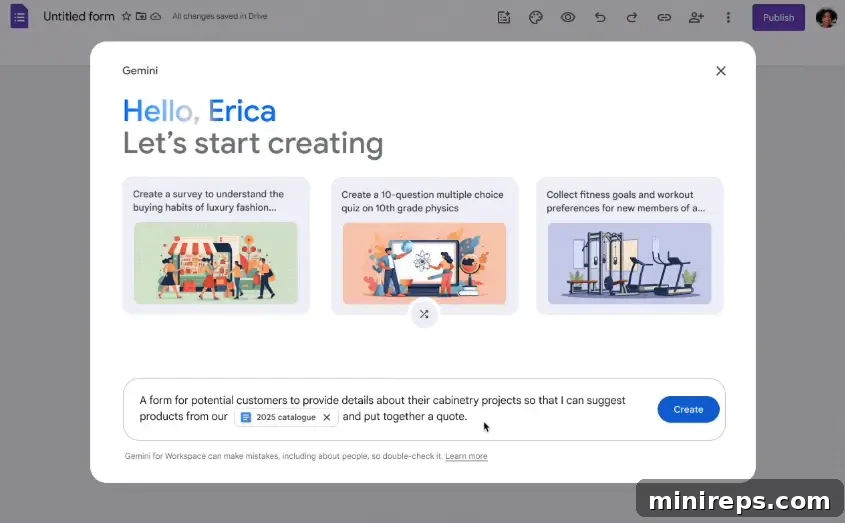Image resolution: width=845 pixels, height=523 pixels.
Task: Check cloud save status icon
Action: [156, 16]
